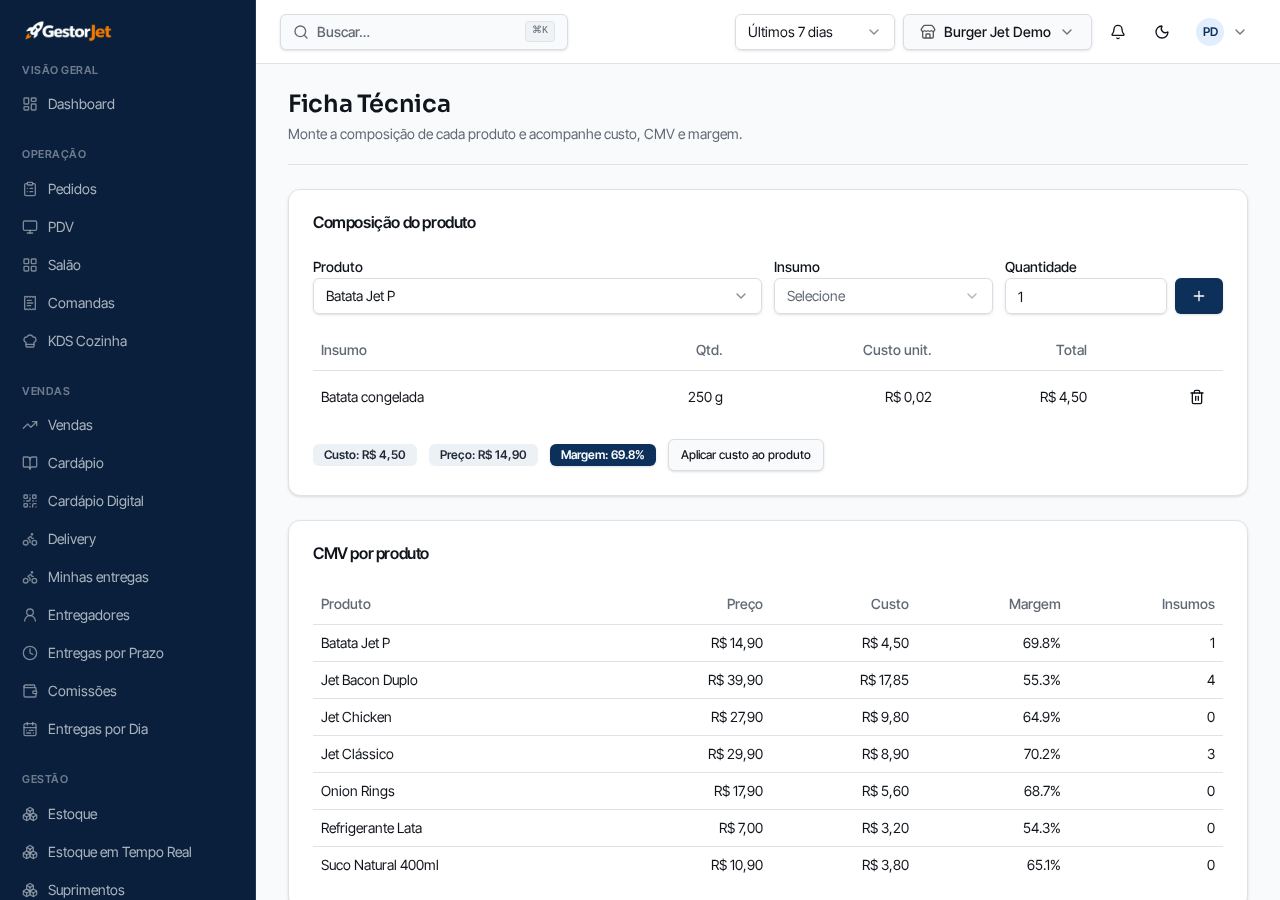Click the Cardápio Digital QR icon
Viewport: 1280px width, 900px height.
click(30, 501)
